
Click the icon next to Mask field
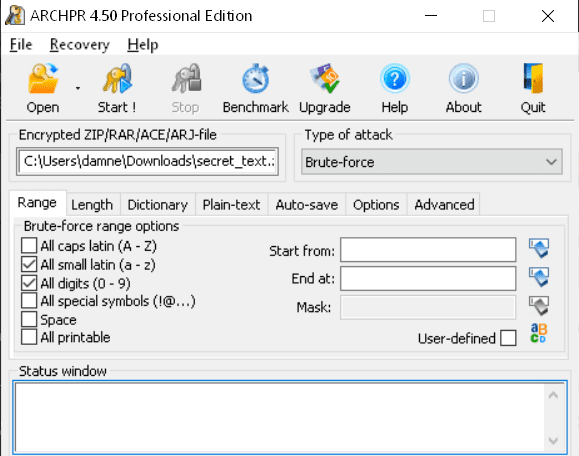(539, 306)
